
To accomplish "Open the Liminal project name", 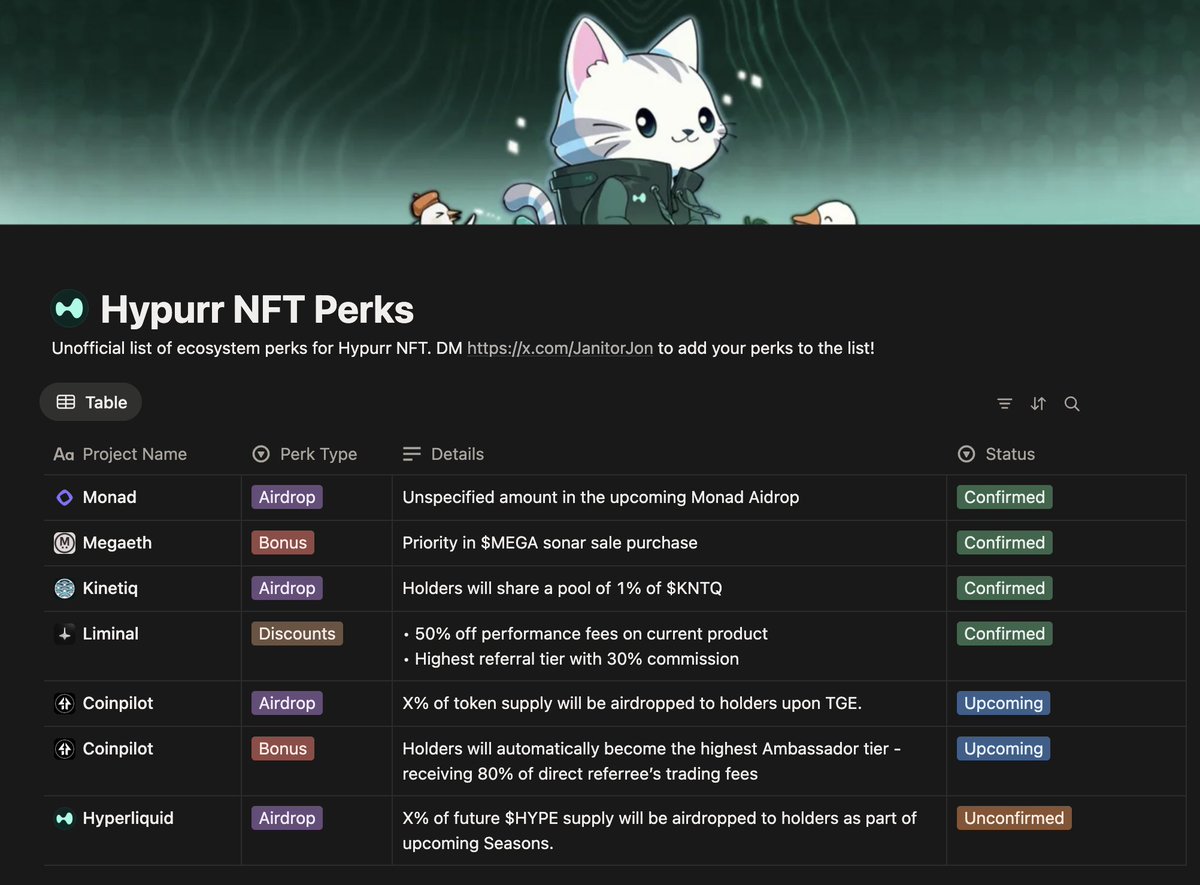I will [x=111, y=634].
